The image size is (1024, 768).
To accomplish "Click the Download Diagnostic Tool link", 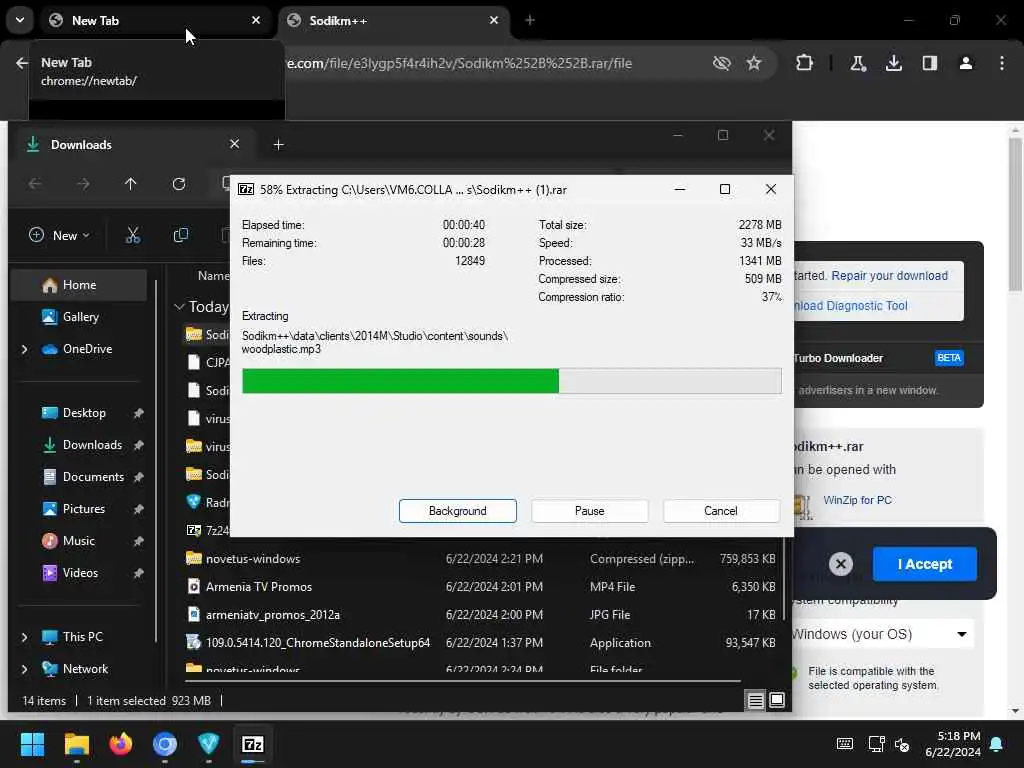I will [850, 306].
